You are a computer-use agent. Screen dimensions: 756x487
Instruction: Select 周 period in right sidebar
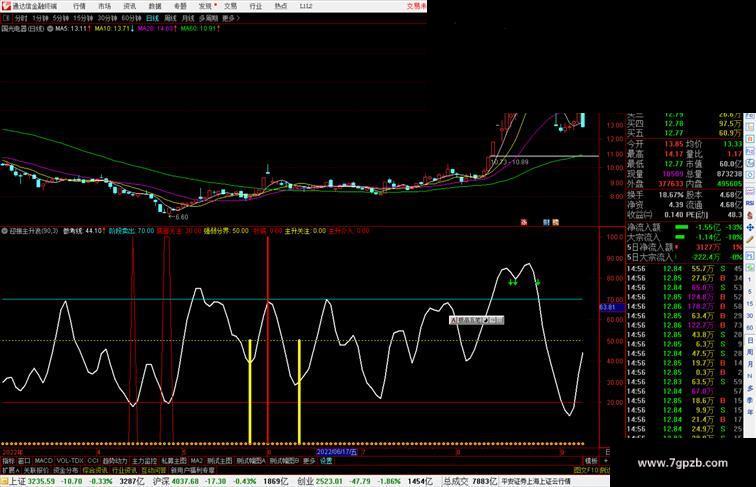750,352
